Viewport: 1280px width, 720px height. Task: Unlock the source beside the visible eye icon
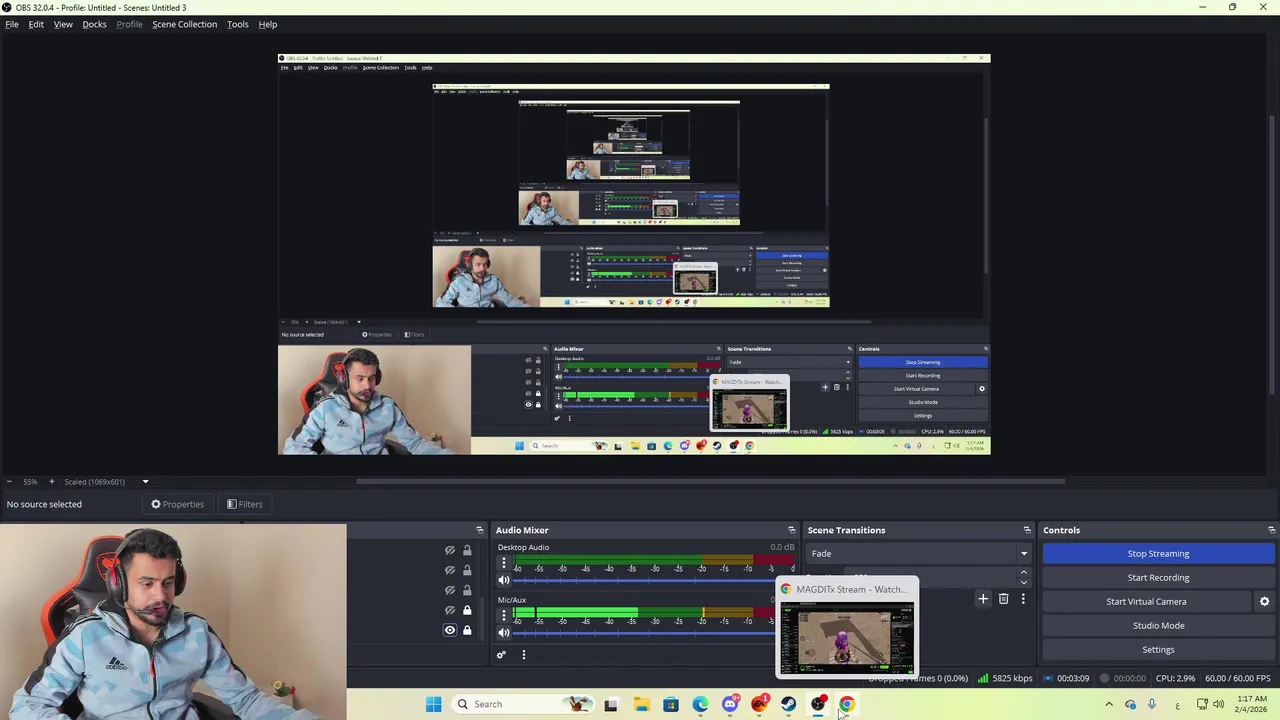[x=467, y=630]
